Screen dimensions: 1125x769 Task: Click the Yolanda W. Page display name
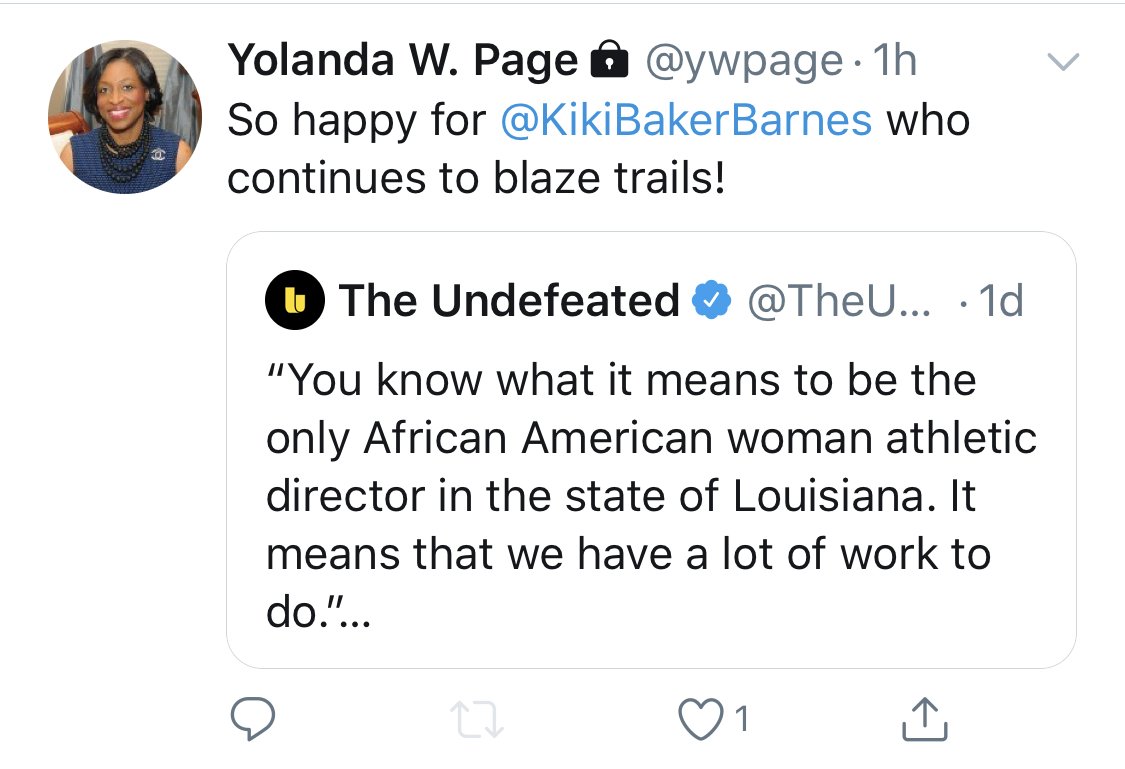403,60
